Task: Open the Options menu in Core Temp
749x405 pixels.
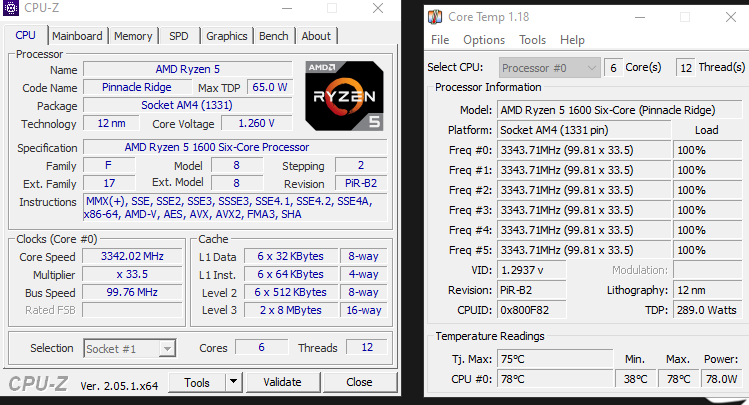Action: point(484,40)
